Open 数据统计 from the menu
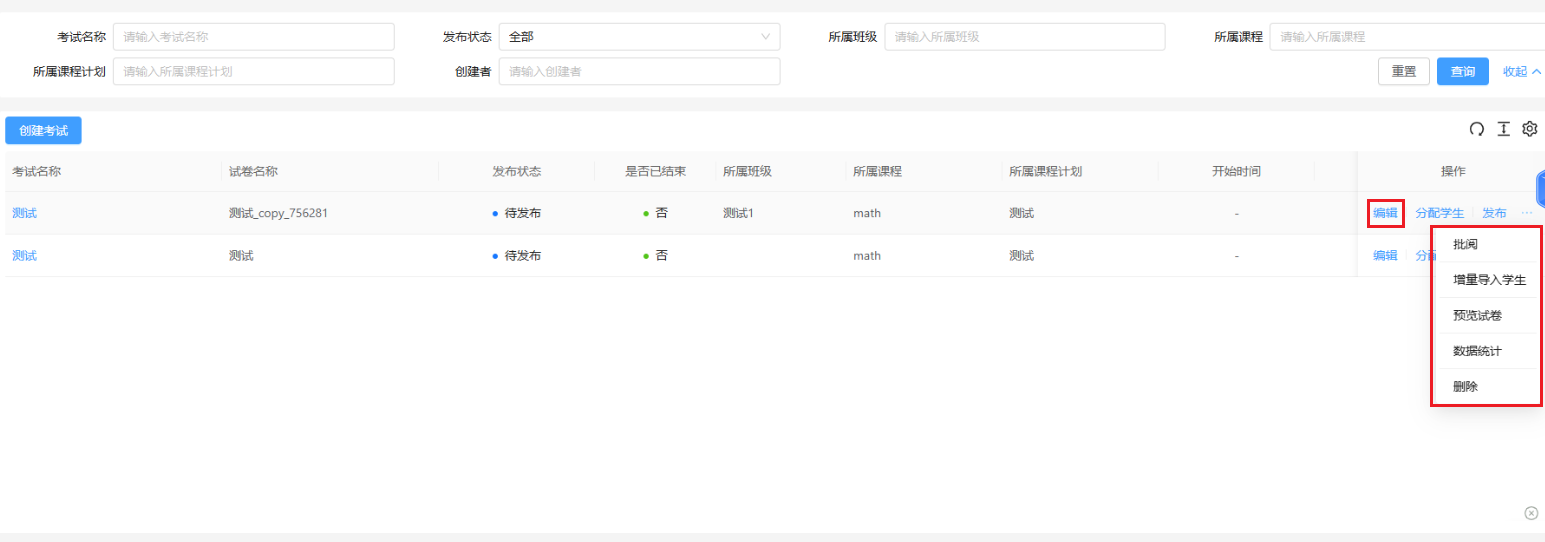1545x542 pixels. (x=1477, y=351)
